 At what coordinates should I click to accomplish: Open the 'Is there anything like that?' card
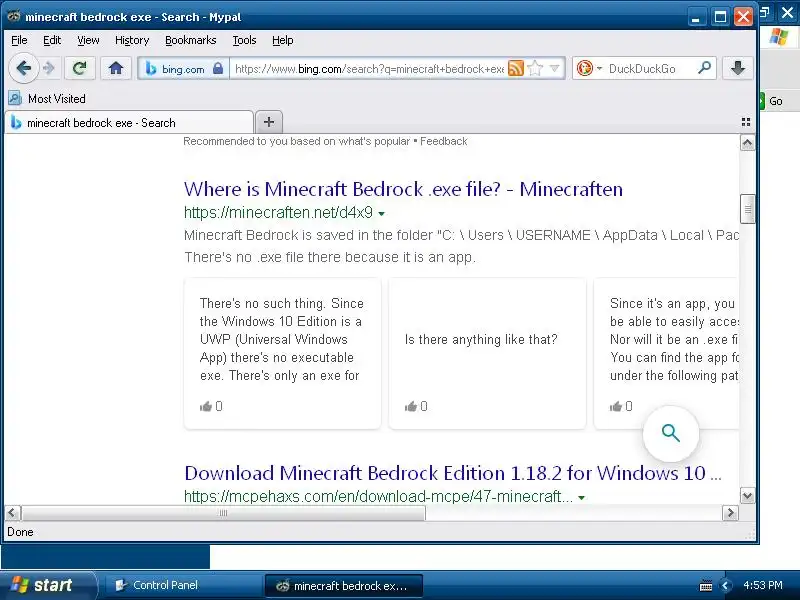point(487,354)
